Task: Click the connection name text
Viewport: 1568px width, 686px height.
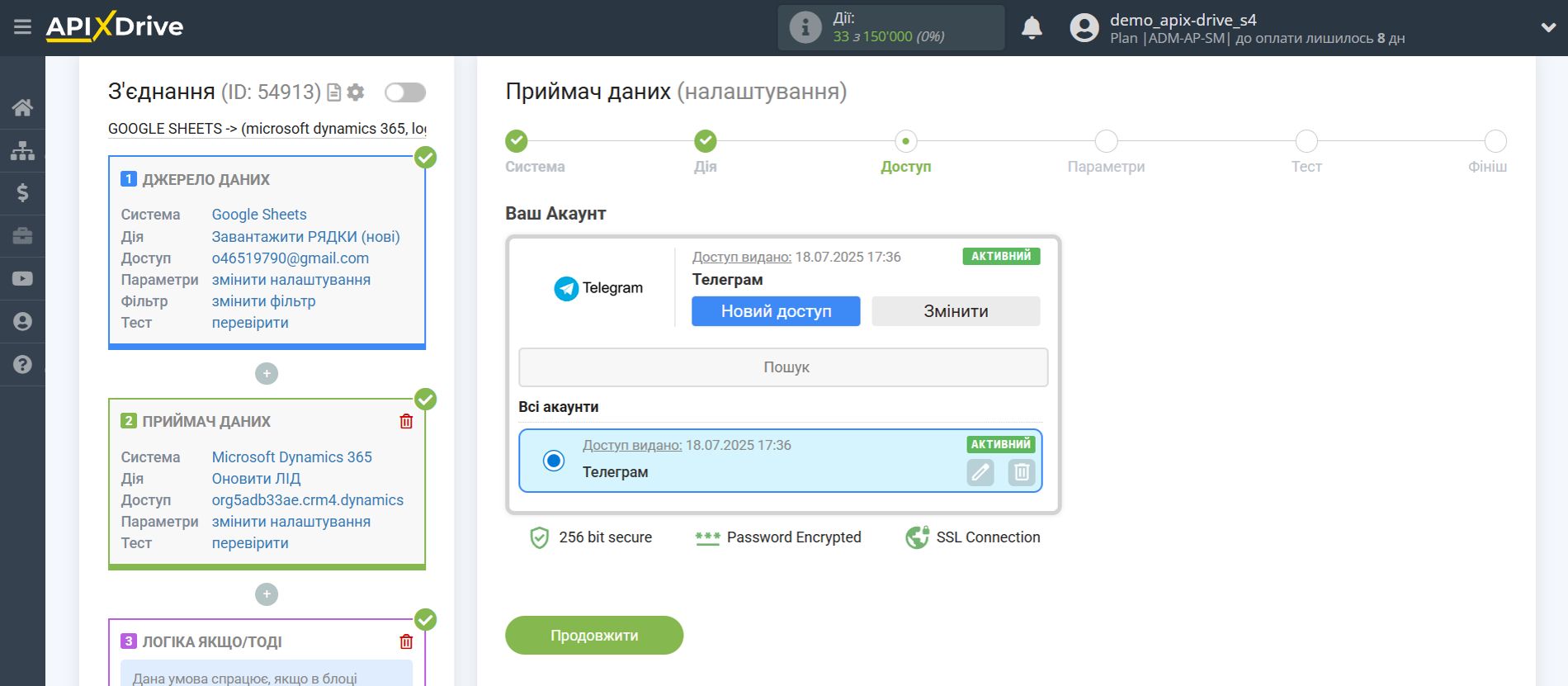Action: click(267, 129)
